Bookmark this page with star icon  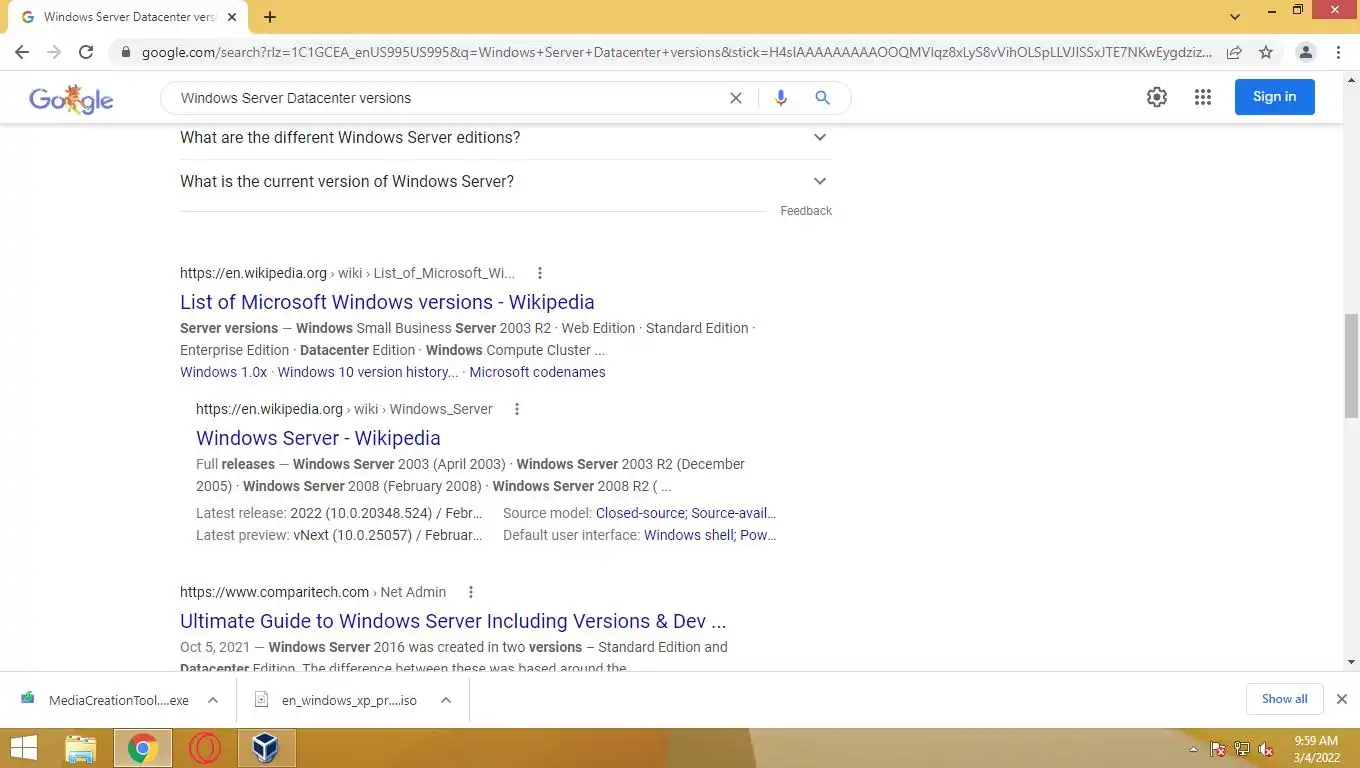coord(1266,52)
